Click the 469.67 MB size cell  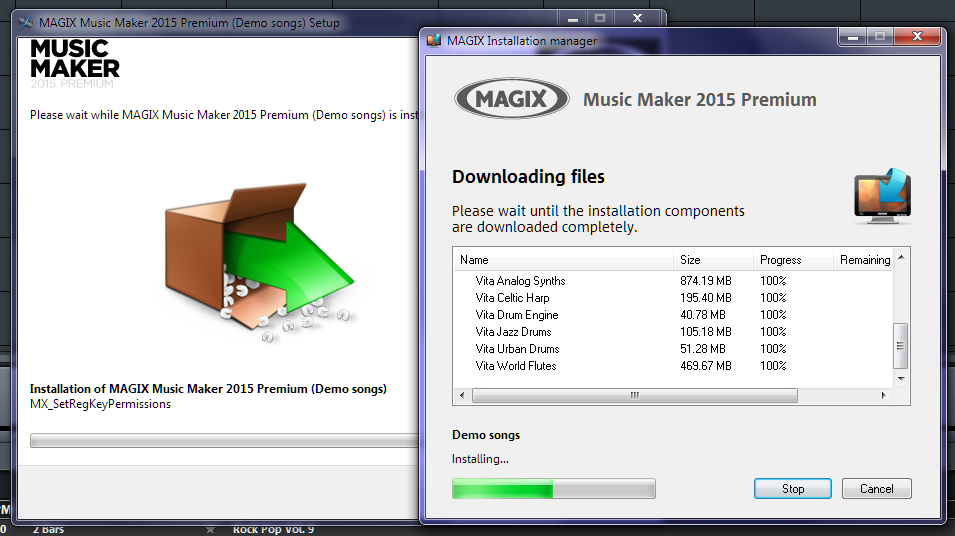point(705,366)
